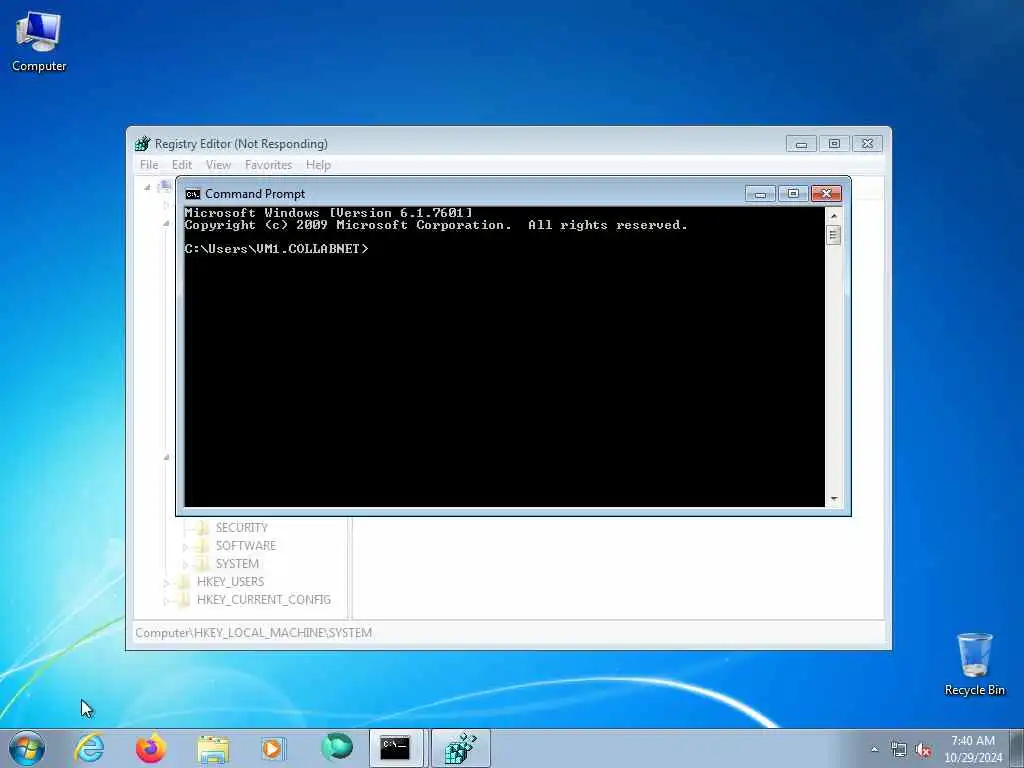The image size is (1024, 768).
Task: Click the "Microsoft Windows [Version 6.1.7601]" line
Action: coord(328,213)
